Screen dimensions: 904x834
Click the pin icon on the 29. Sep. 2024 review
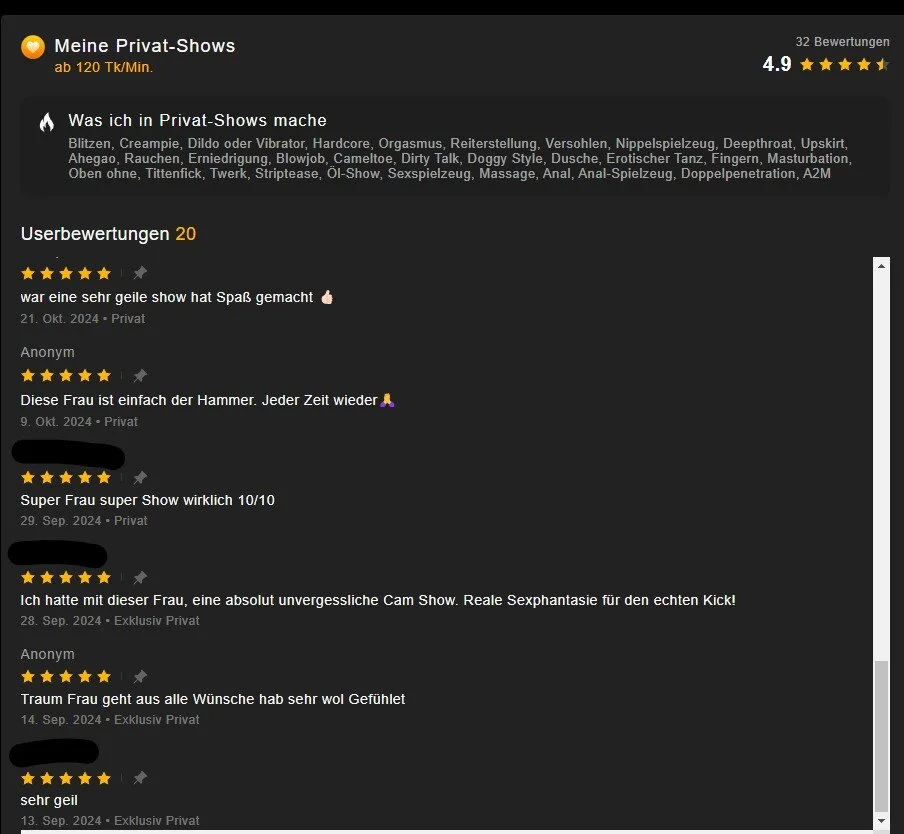pyautogui.click(x=140, y=477)
